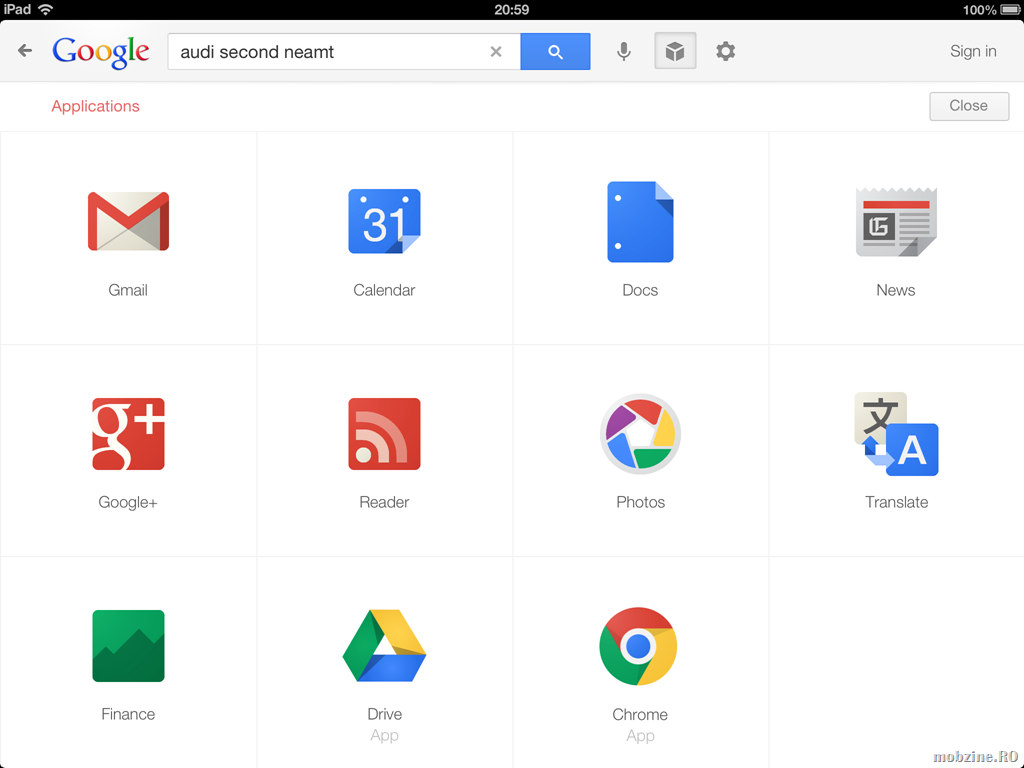Open the Translate icon
Screen dimensions: 1024x768
(896, 434)
